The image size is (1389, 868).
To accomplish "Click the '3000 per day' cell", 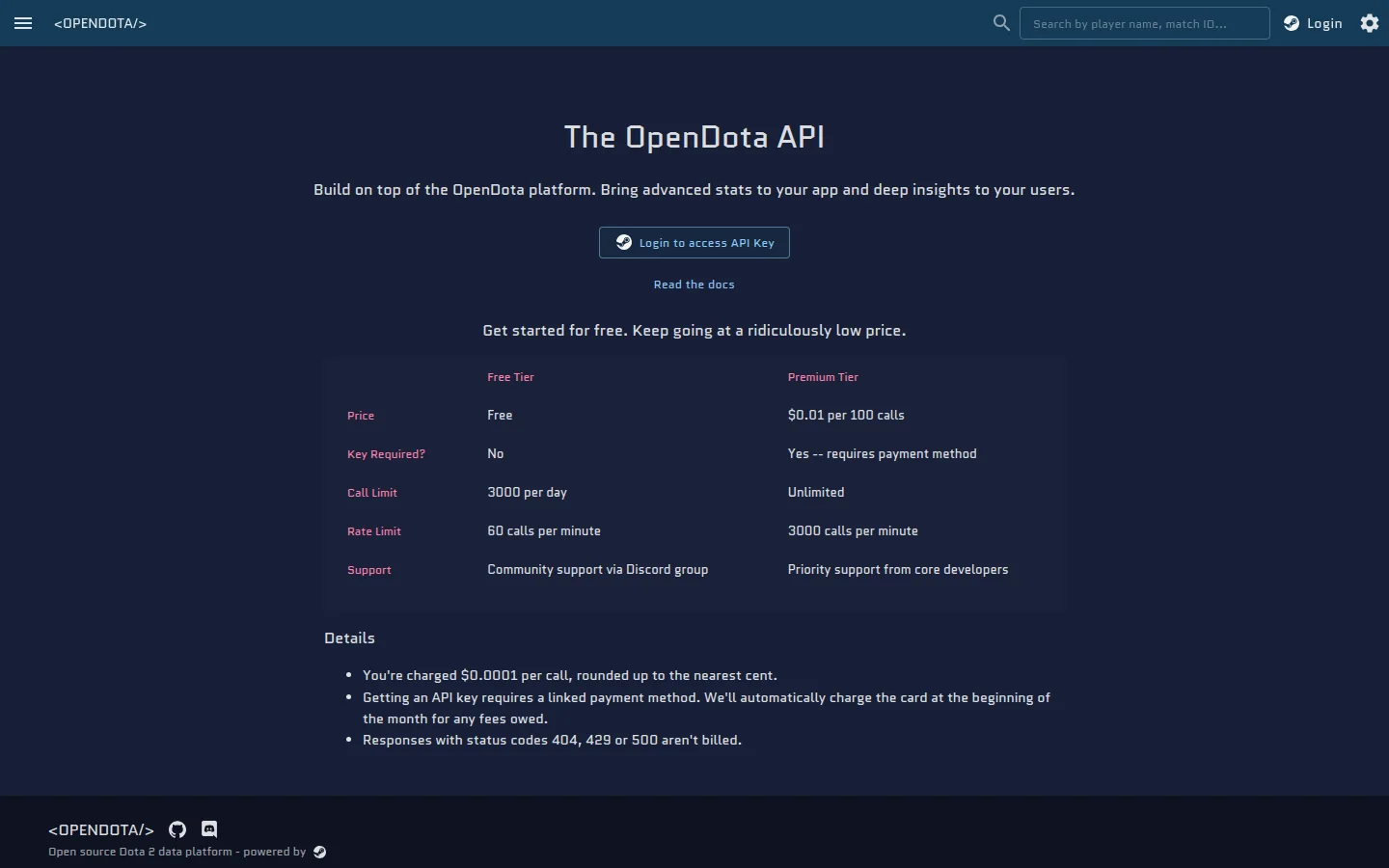I will [x=527, y=492].
